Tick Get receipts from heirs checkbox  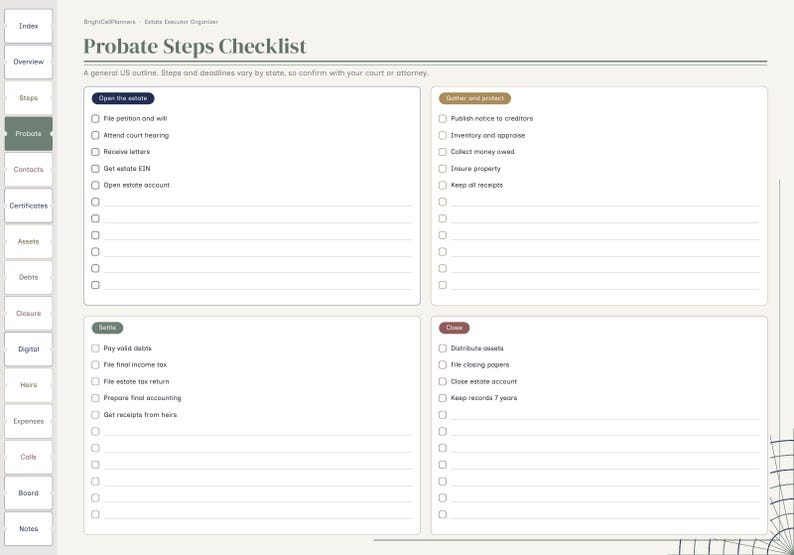click(x=95, y=415)
